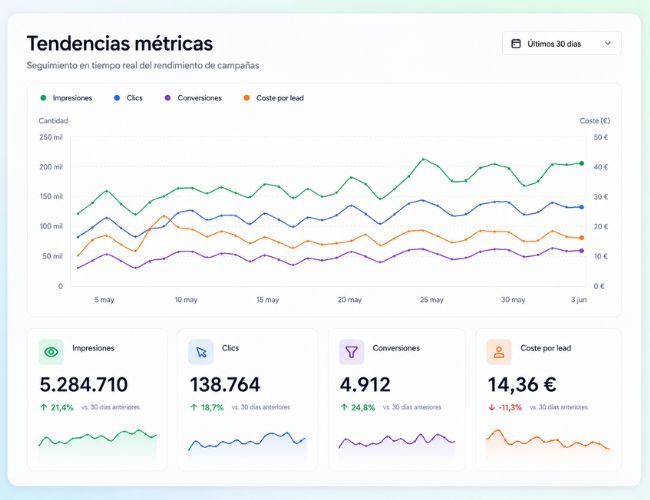Click the green up arrow beside 21,4%
This screenshot has height=500, width=650.
(44, 407)
